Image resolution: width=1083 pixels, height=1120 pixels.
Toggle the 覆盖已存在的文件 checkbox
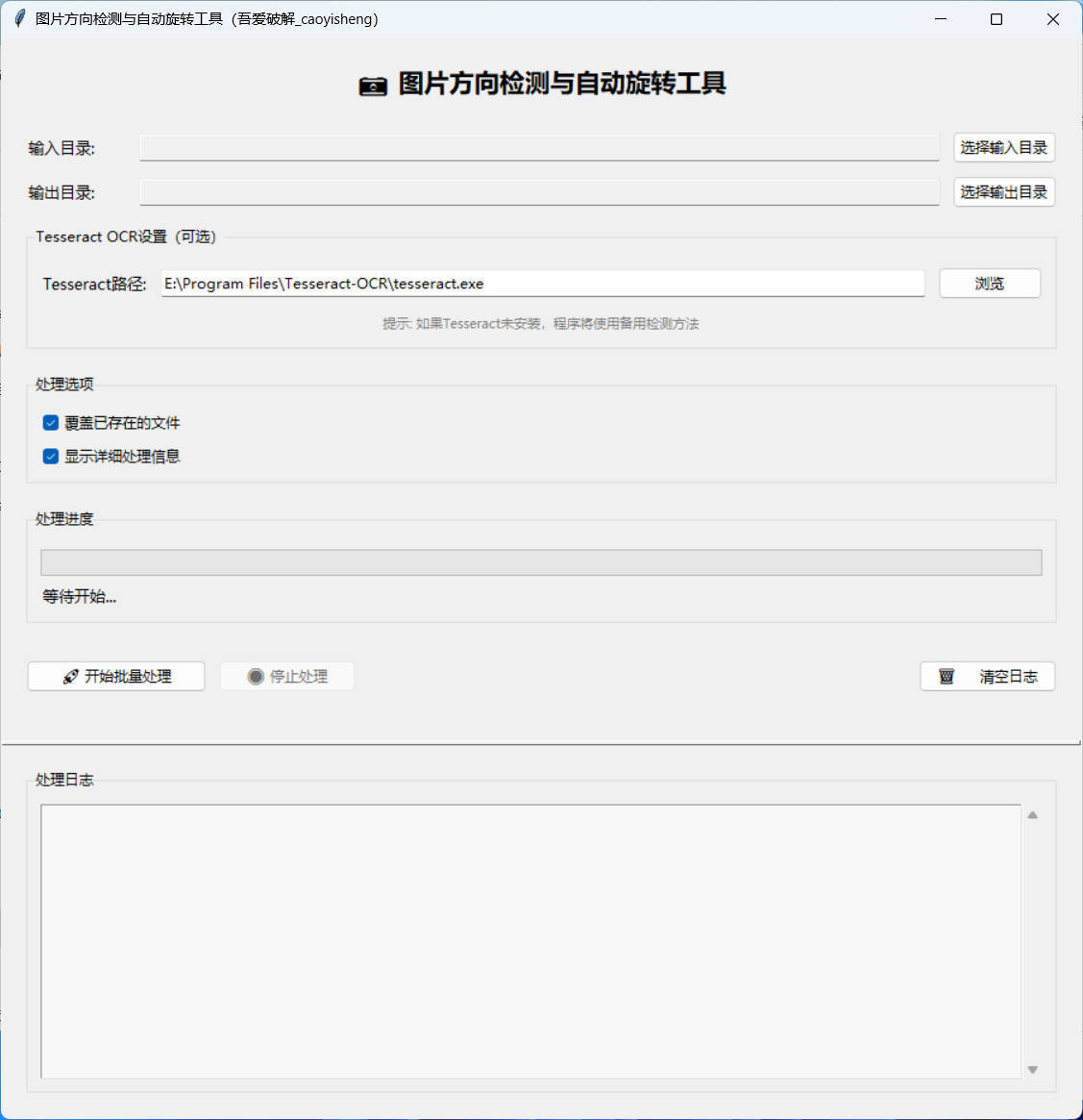50,422
